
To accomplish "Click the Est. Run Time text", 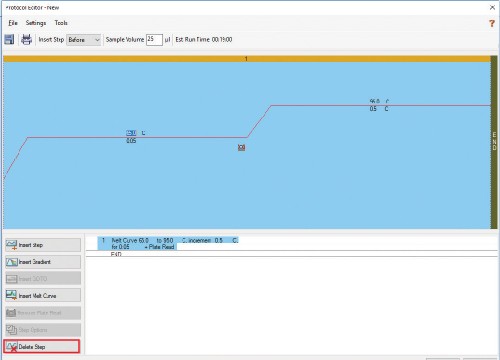I will (204, 39).
